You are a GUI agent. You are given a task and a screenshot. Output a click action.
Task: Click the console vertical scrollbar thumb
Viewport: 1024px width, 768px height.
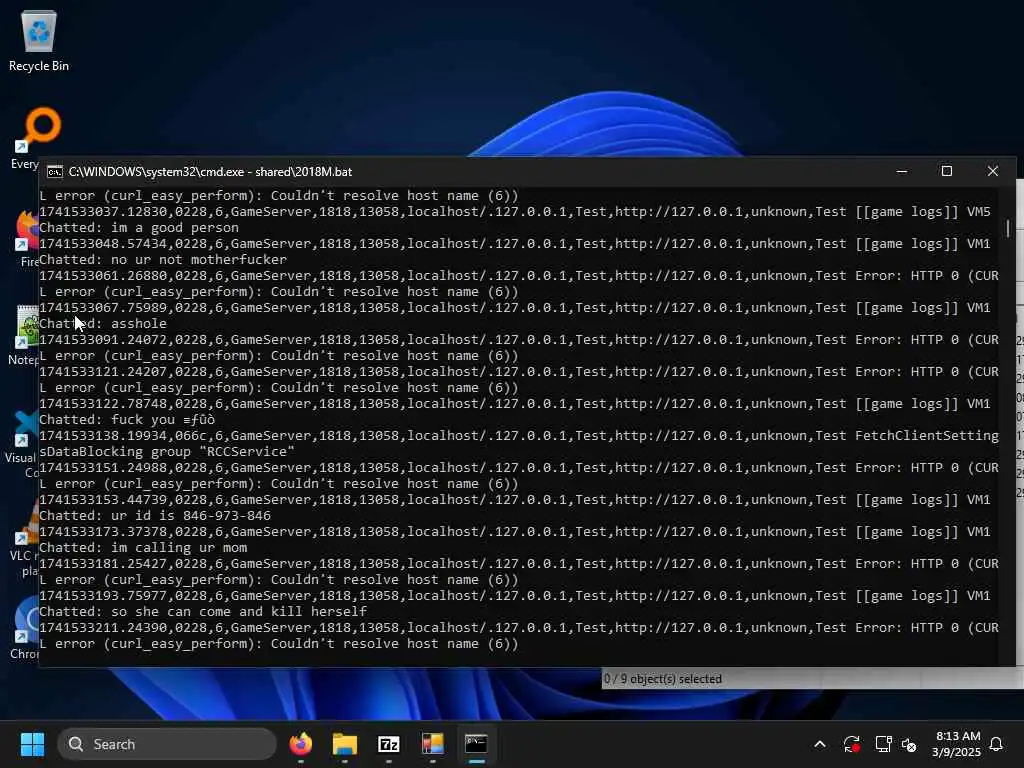[x=1008, y=228]
